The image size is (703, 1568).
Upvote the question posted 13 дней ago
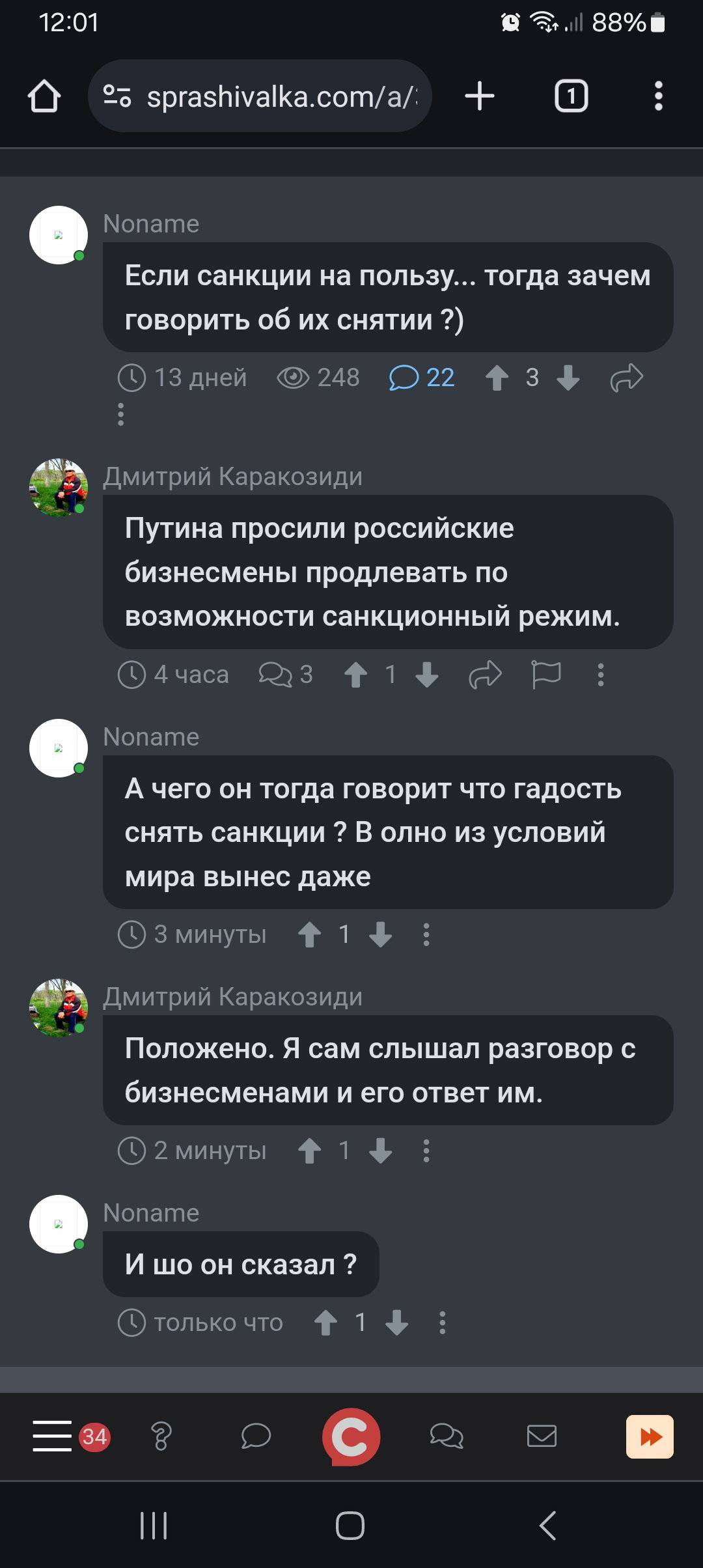point(497,378)
